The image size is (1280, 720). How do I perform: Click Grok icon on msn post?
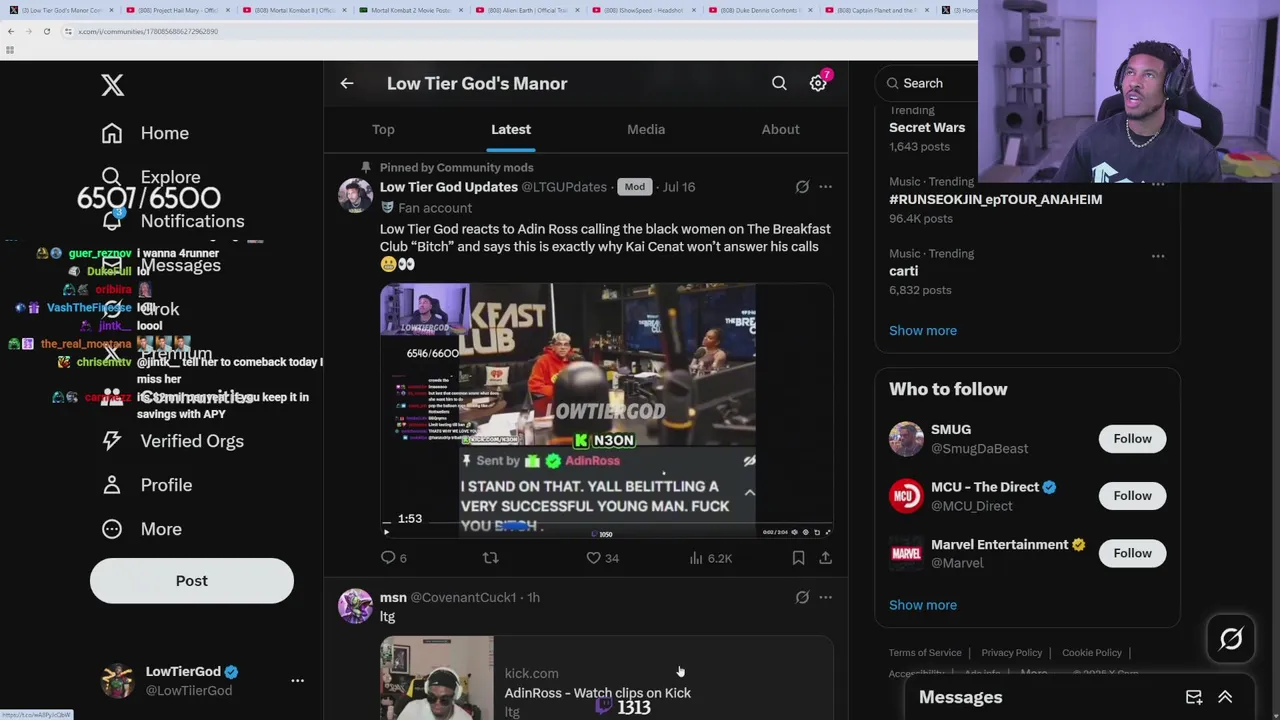point(802,597)
